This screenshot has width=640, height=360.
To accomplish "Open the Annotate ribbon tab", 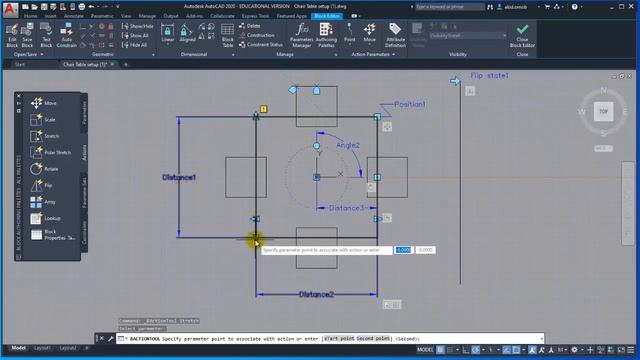I will (73, 16).
